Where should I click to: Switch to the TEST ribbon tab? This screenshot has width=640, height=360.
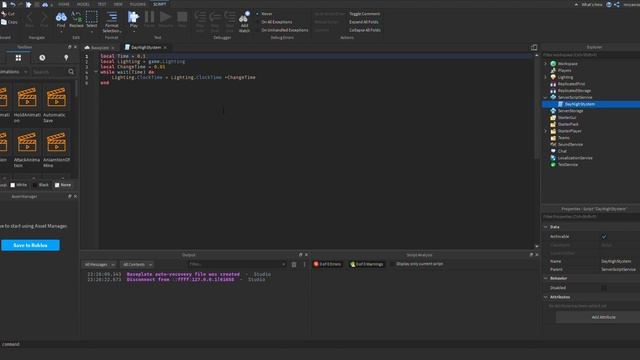102,4
